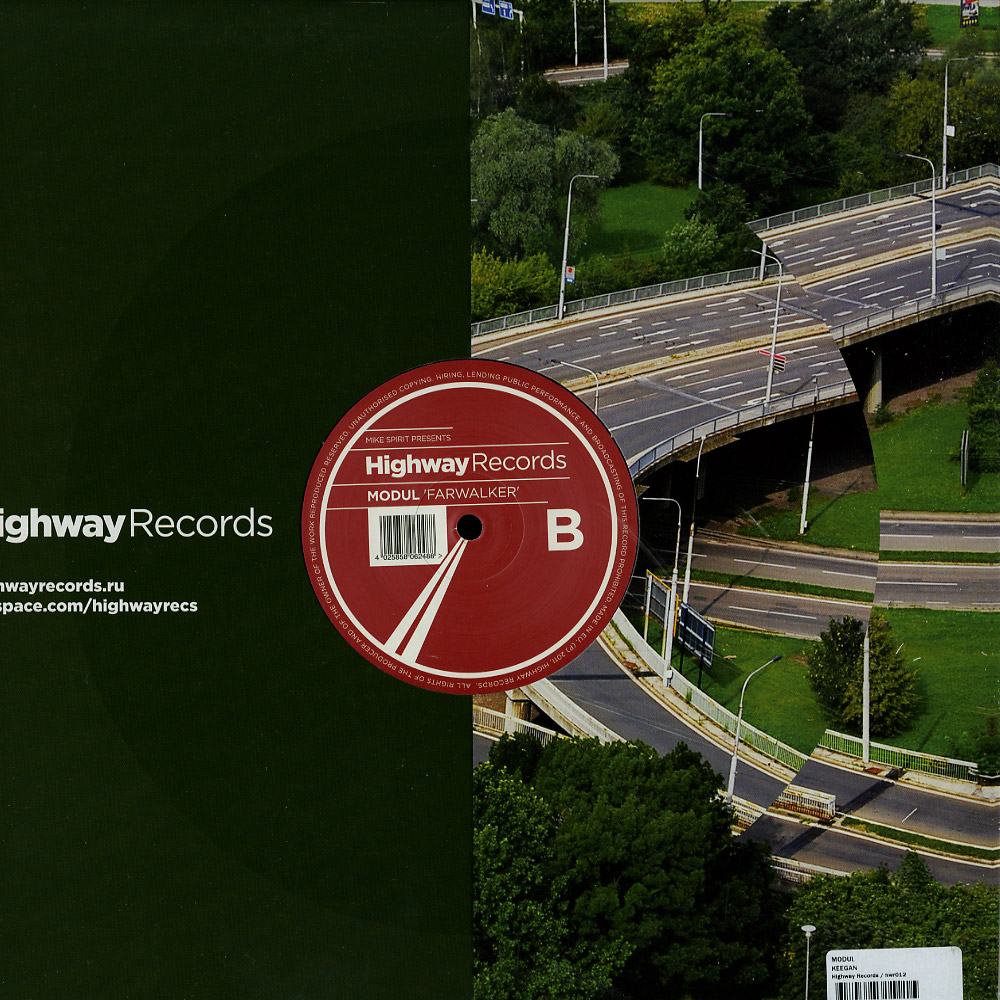Click the MODUL text on the white sticker
The height and width of the screenshot is (1000, 1000).
pos(843,958)
